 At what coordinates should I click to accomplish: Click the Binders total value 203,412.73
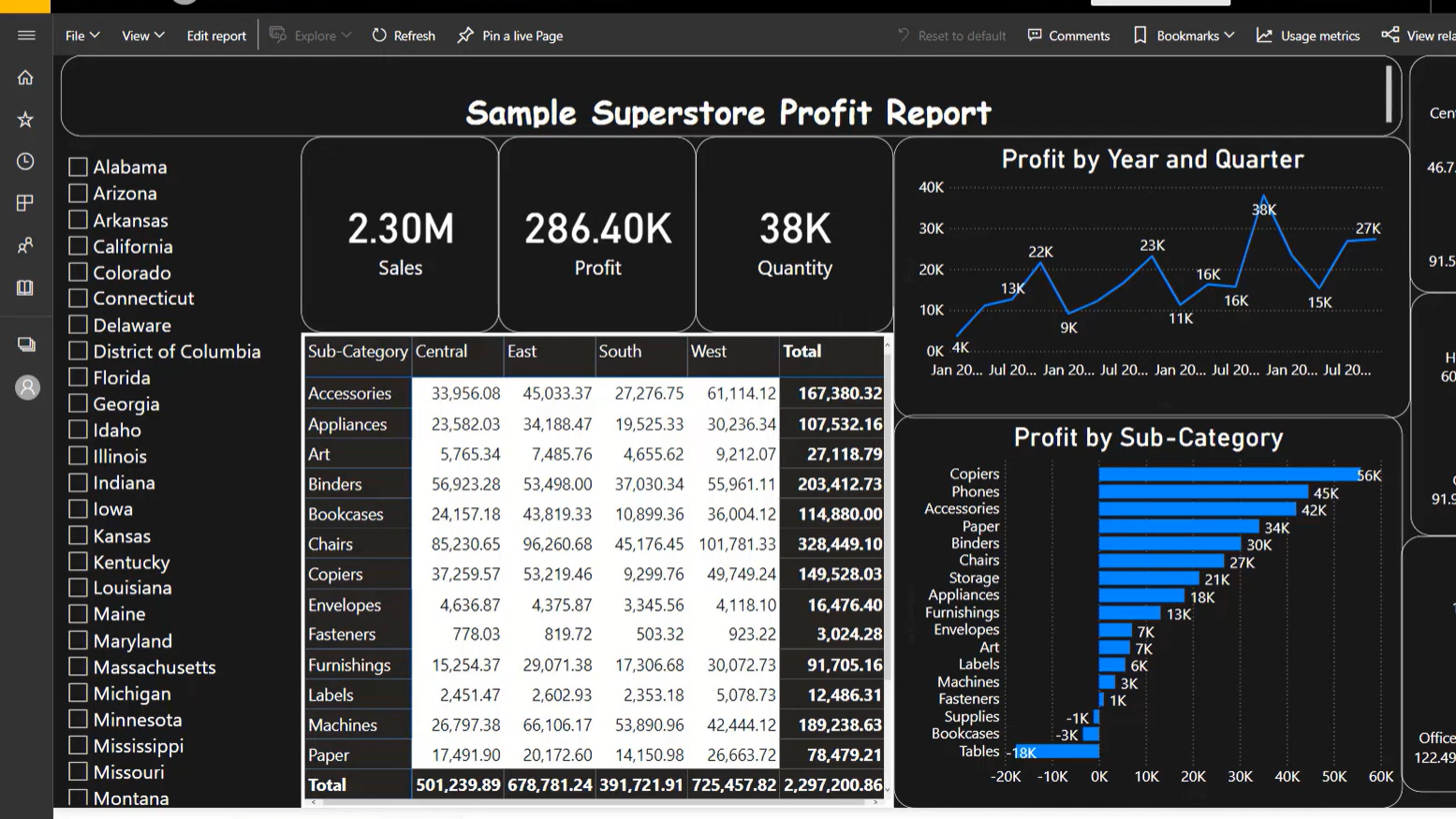840,484
